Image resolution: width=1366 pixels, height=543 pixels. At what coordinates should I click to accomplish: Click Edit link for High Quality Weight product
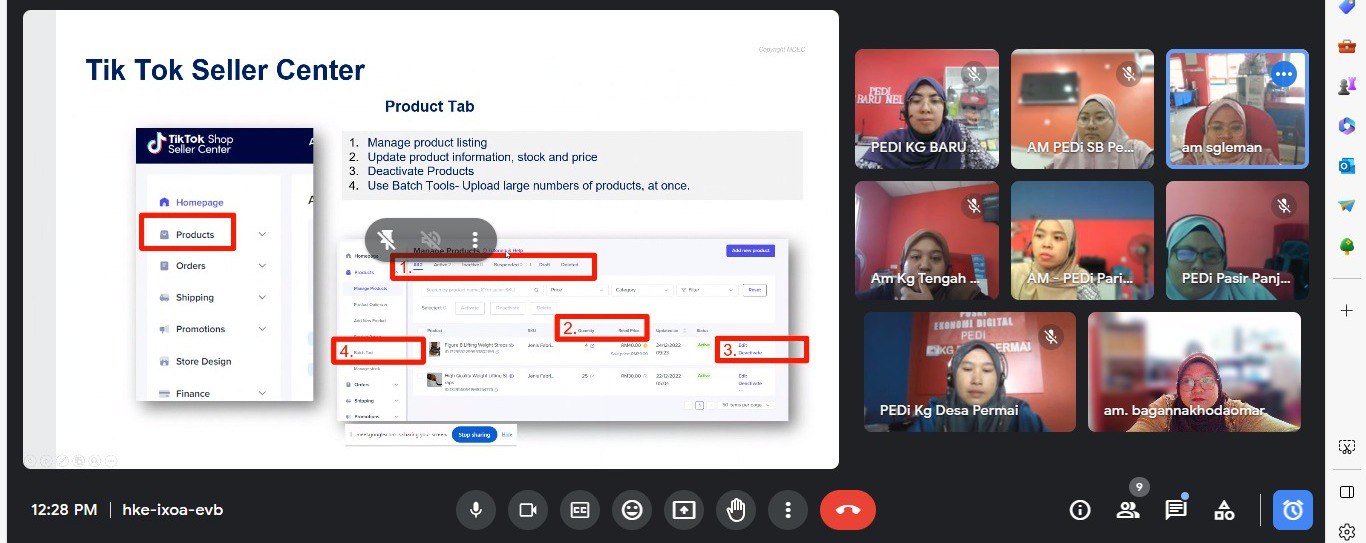[742, 376]
